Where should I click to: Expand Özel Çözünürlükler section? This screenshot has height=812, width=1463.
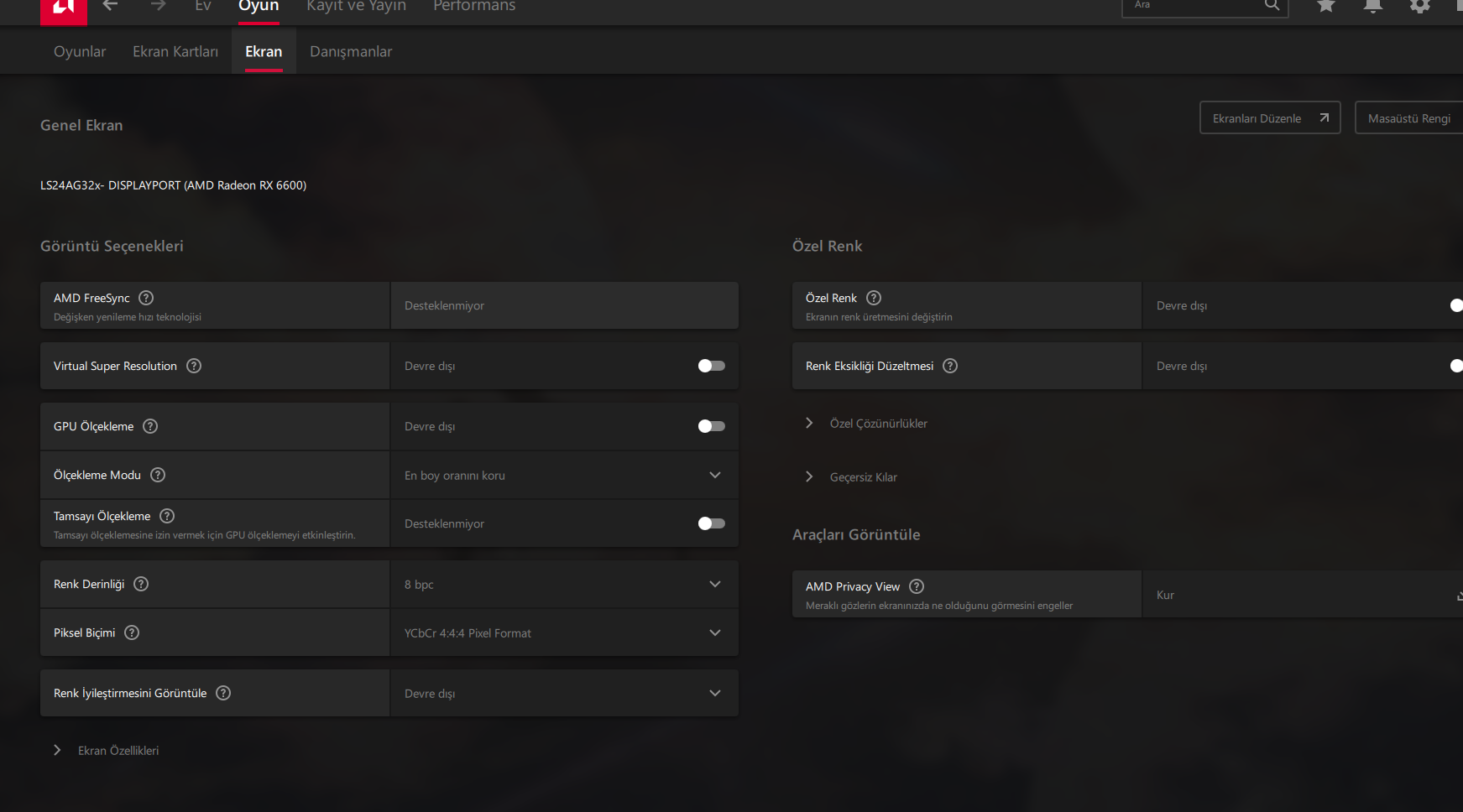click(x=867, y=424)
